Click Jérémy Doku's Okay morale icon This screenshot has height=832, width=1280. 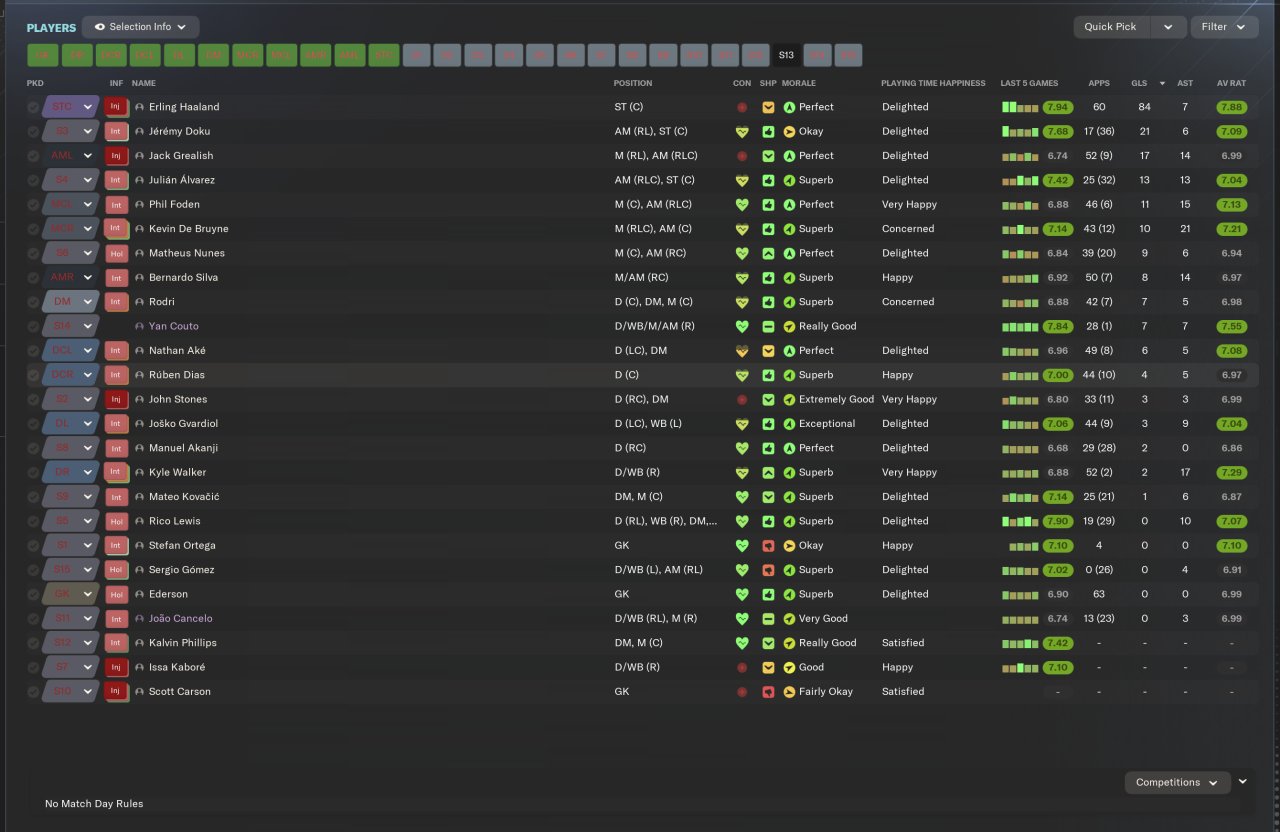tap(789, 132)
